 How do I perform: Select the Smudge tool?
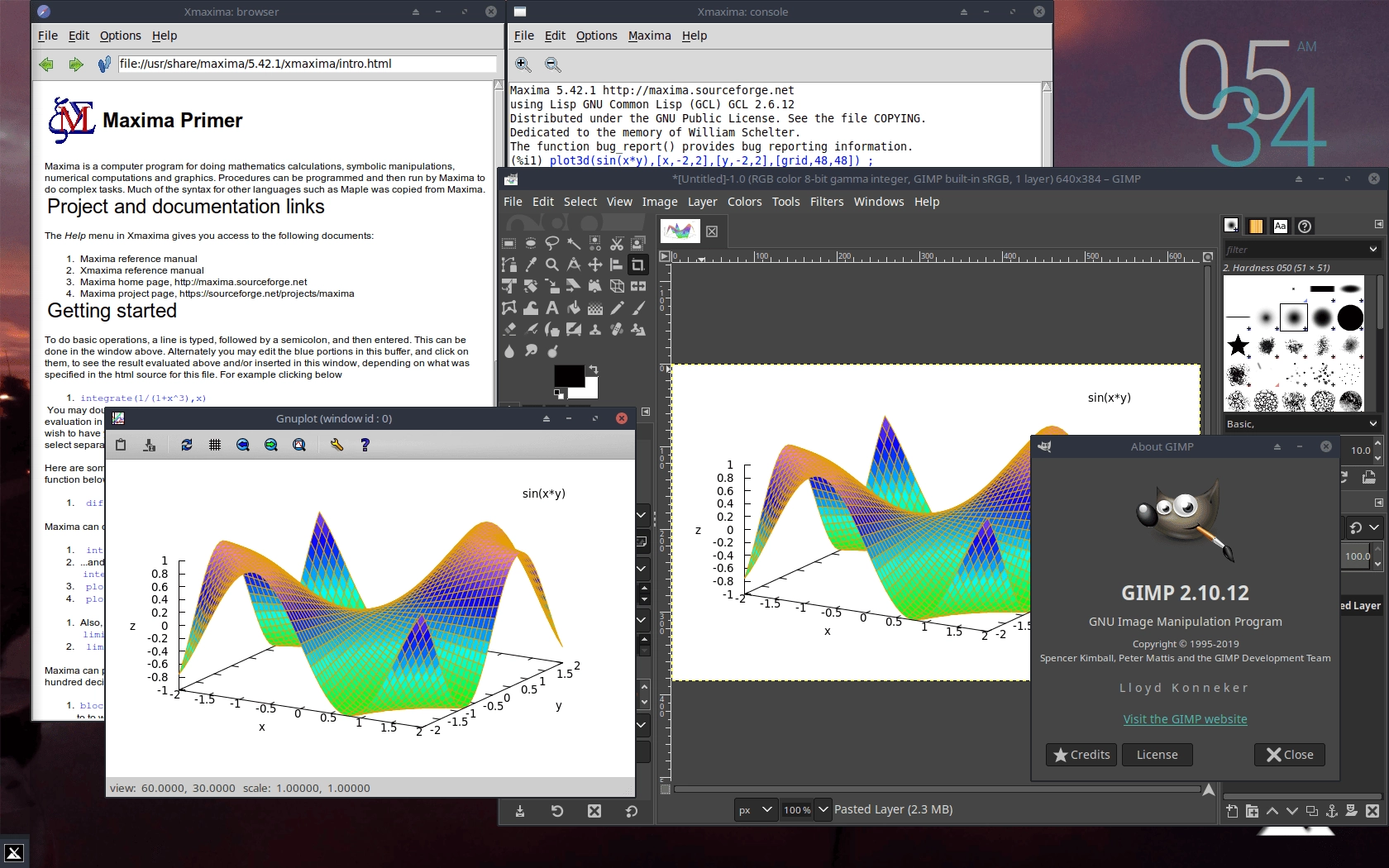click(x=531, y=351)
